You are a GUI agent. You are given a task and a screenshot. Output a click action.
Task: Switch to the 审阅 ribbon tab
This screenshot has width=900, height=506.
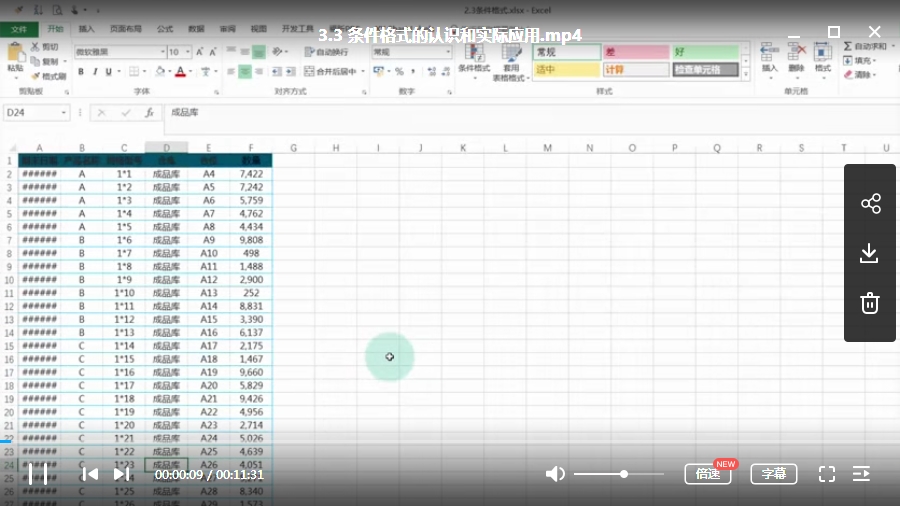[227, 29]
